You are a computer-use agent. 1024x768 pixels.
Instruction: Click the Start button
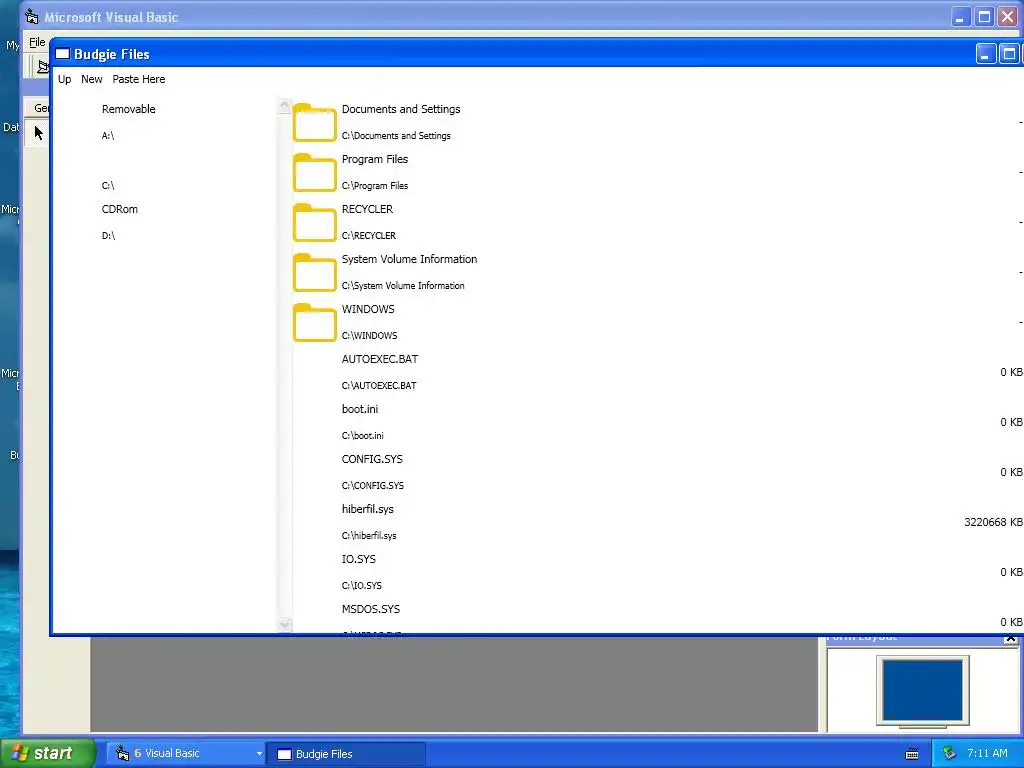[48, 754]
